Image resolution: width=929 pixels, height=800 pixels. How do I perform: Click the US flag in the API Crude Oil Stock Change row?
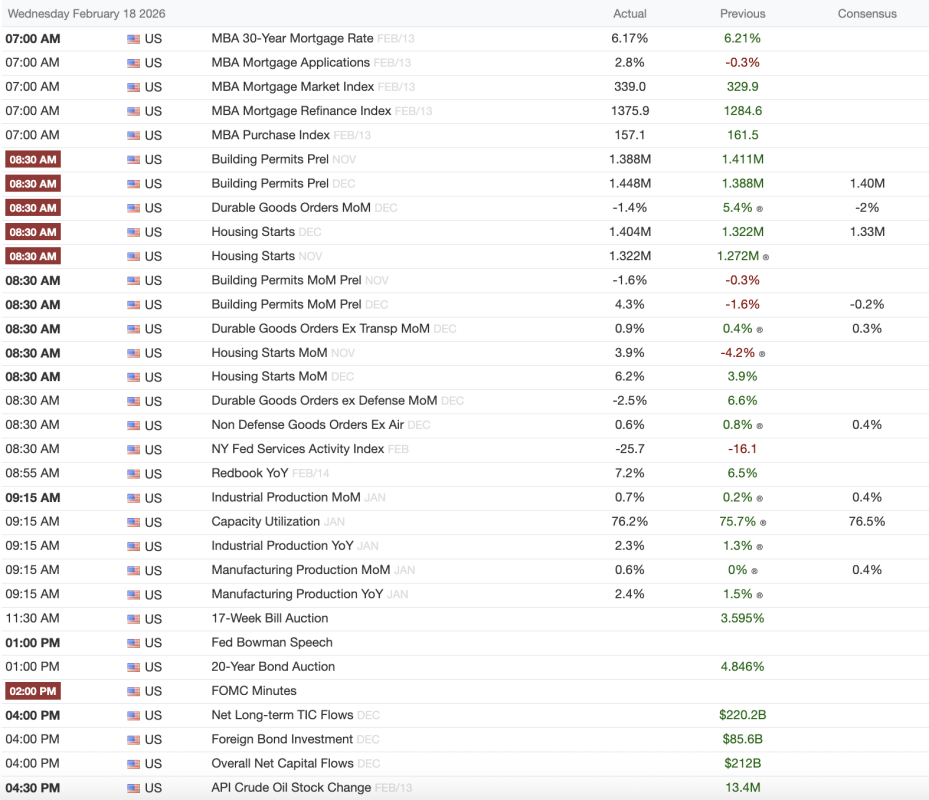[x=134, y=788]
